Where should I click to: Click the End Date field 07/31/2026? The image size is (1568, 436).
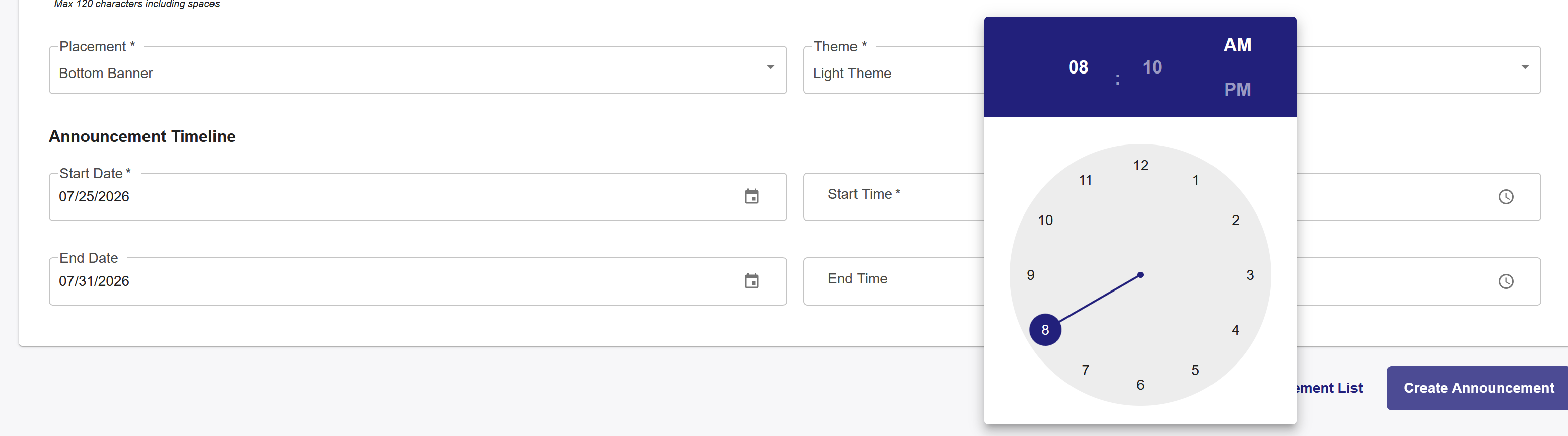(x=417, y=281)
